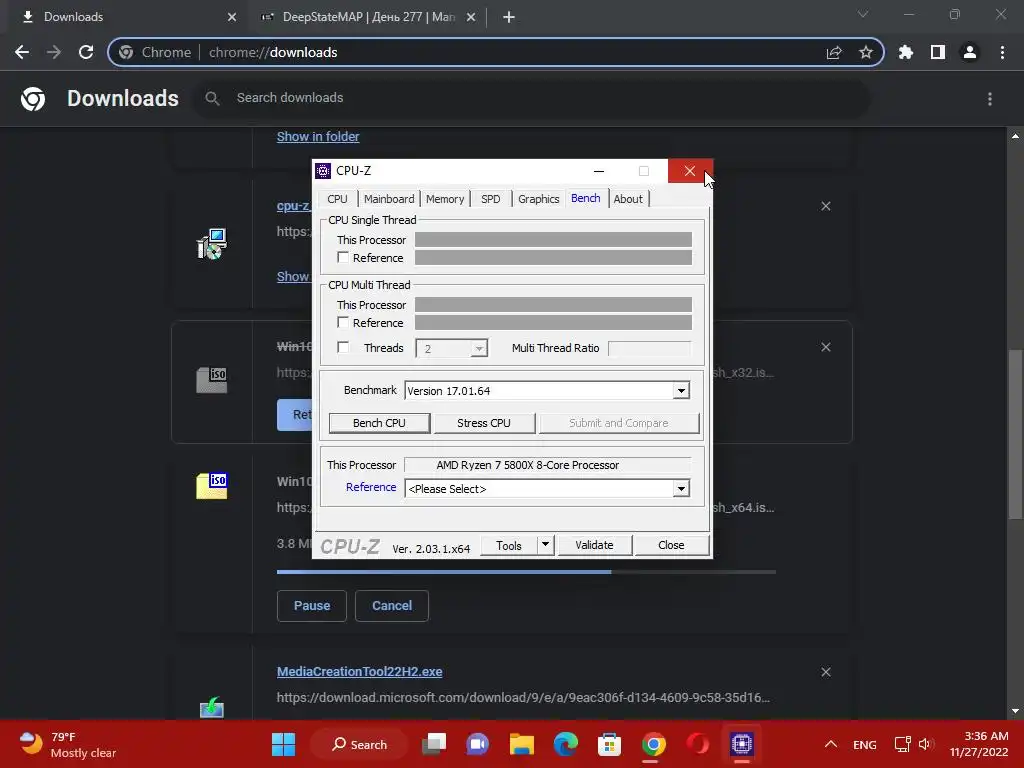
Task: Click the Validate button
Action: (x=594, y=545)
